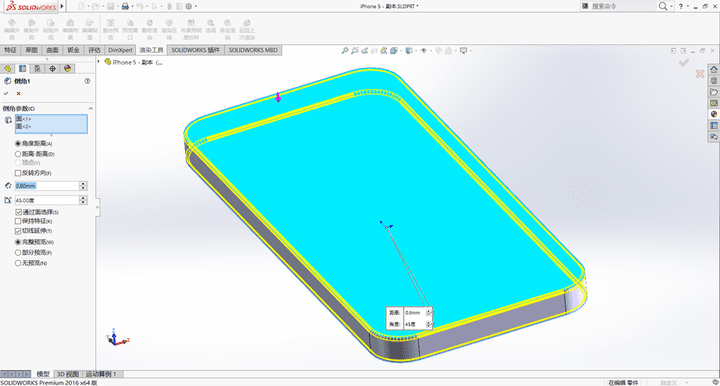Switch to the 草图 tab
The width and height of the screenshot is (720, 386).
[31, 50]
